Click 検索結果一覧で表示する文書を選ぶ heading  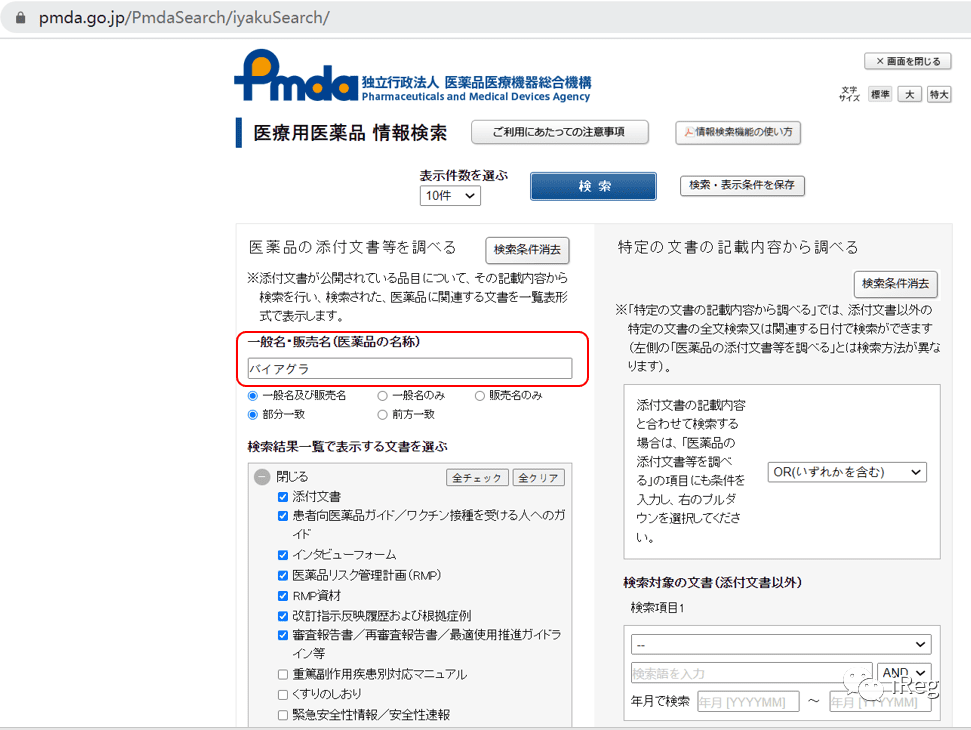(x=347, y=446)
